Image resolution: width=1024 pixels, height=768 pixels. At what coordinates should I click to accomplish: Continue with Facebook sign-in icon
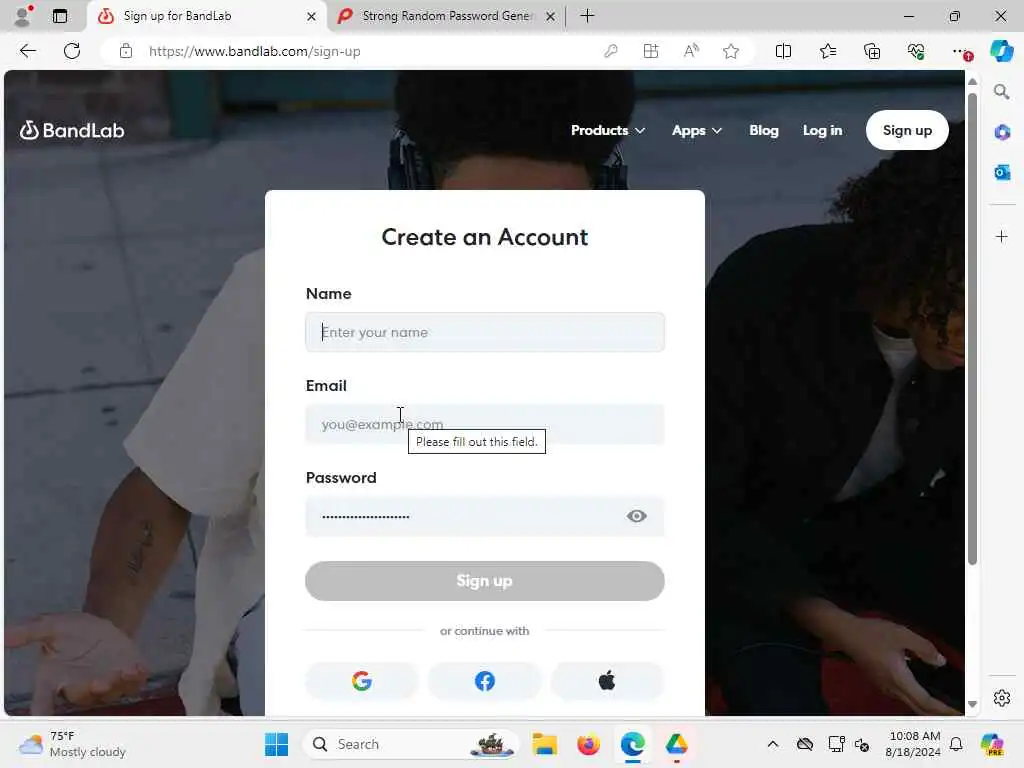pyautogui.click(x=485, y=681)
